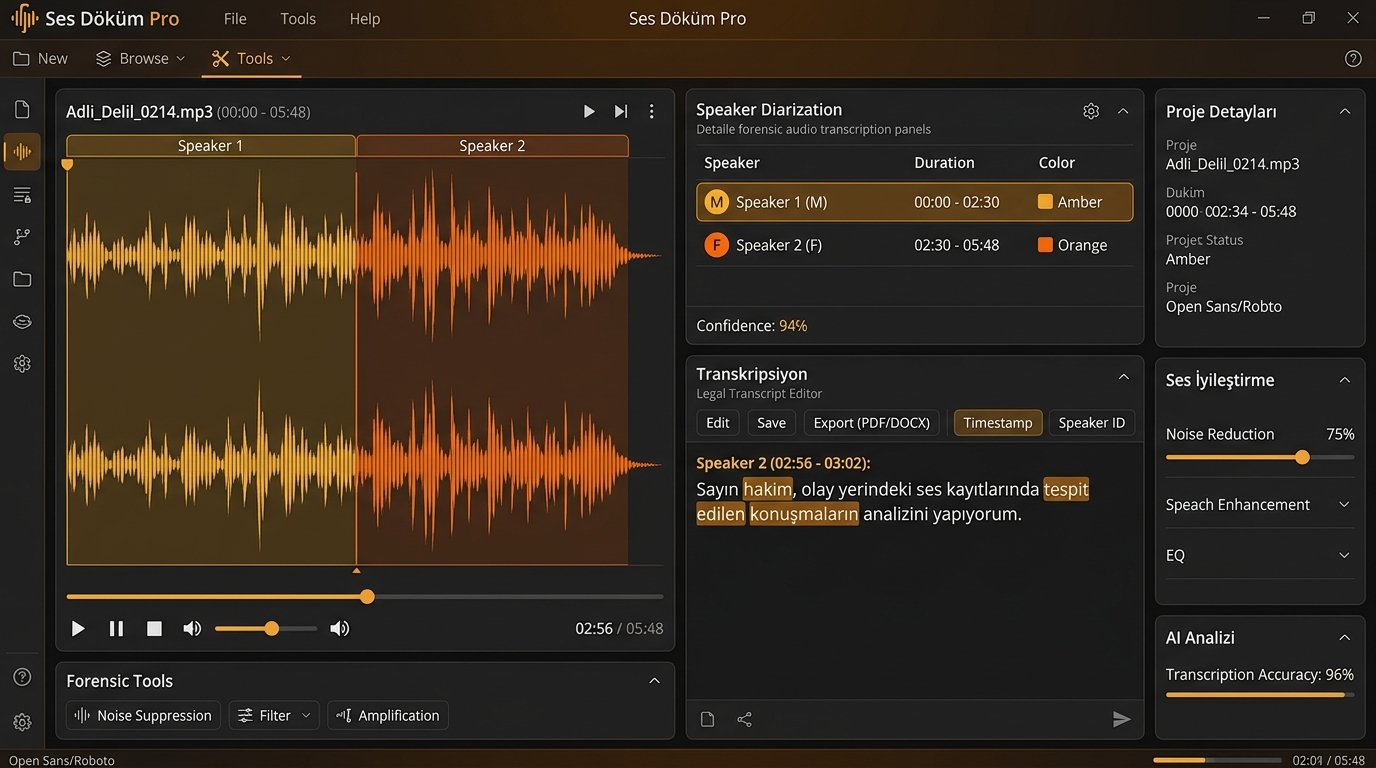This screenshot has height=768, width=1376.
Task: Toggle the Timestamp display option
Action: (998, 423)
